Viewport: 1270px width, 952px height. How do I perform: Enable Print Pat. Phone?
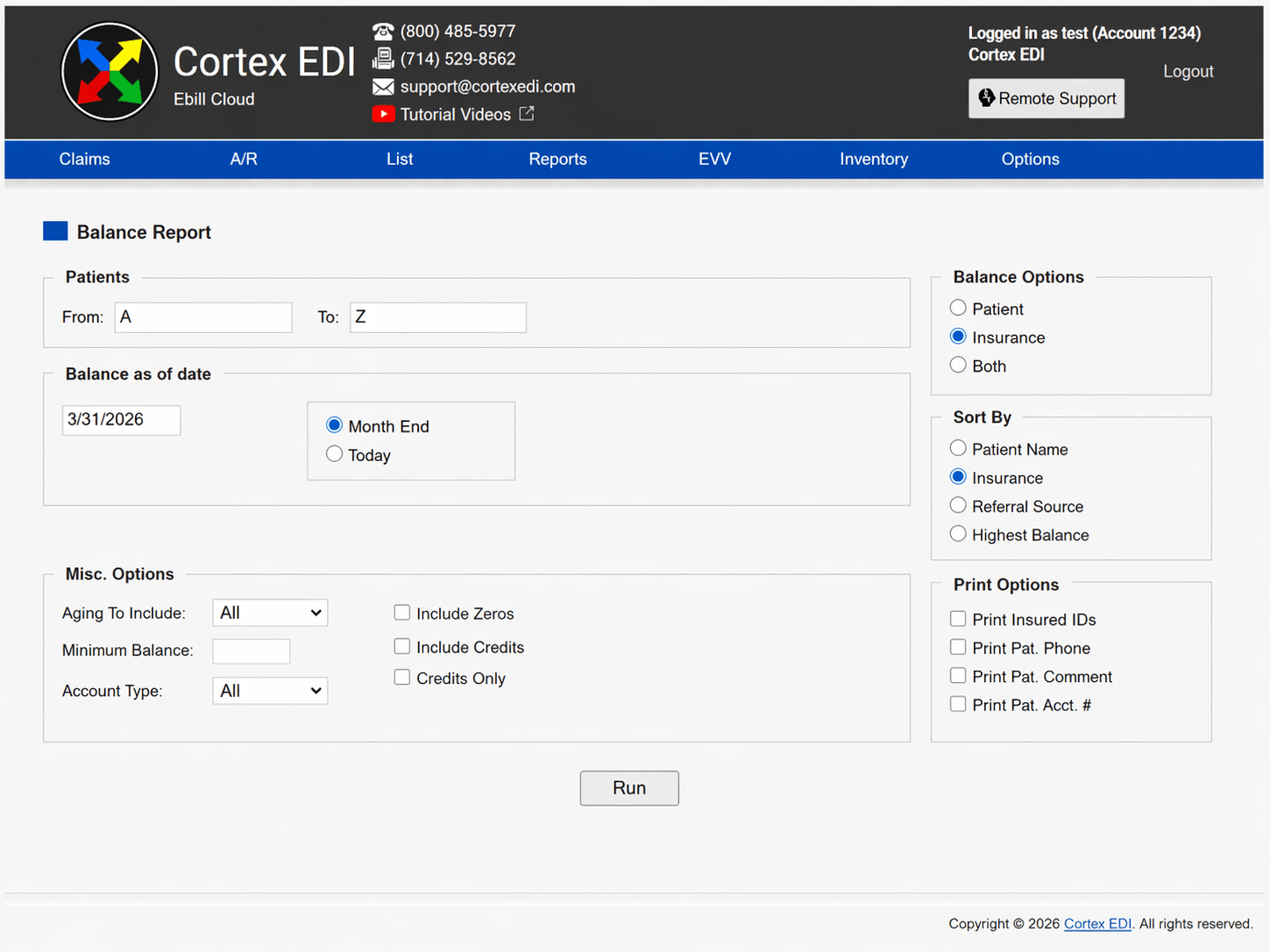click(958, 647)
